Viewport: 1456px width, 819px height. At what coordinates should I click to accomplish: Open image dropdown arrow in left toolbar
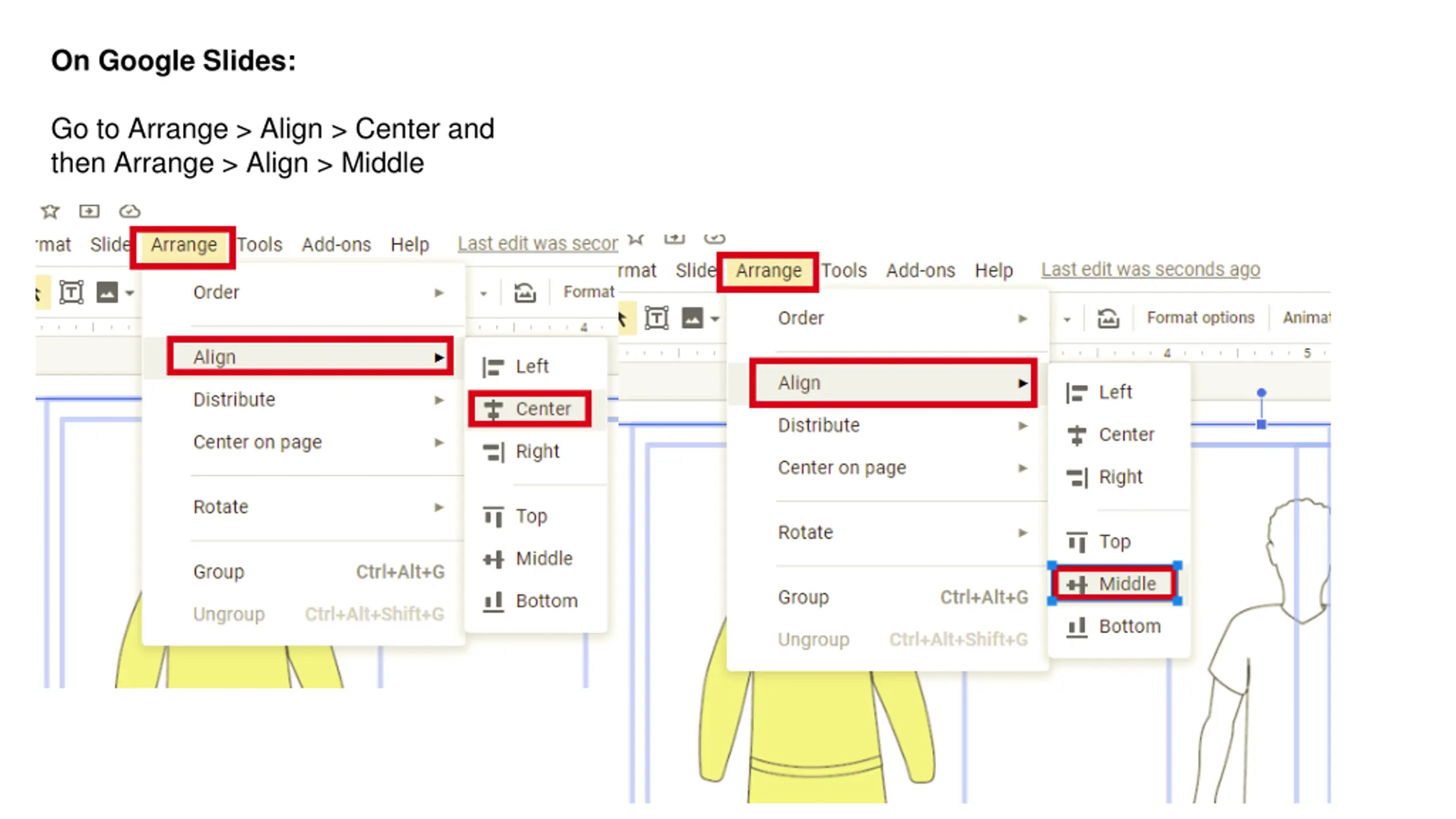130,293
